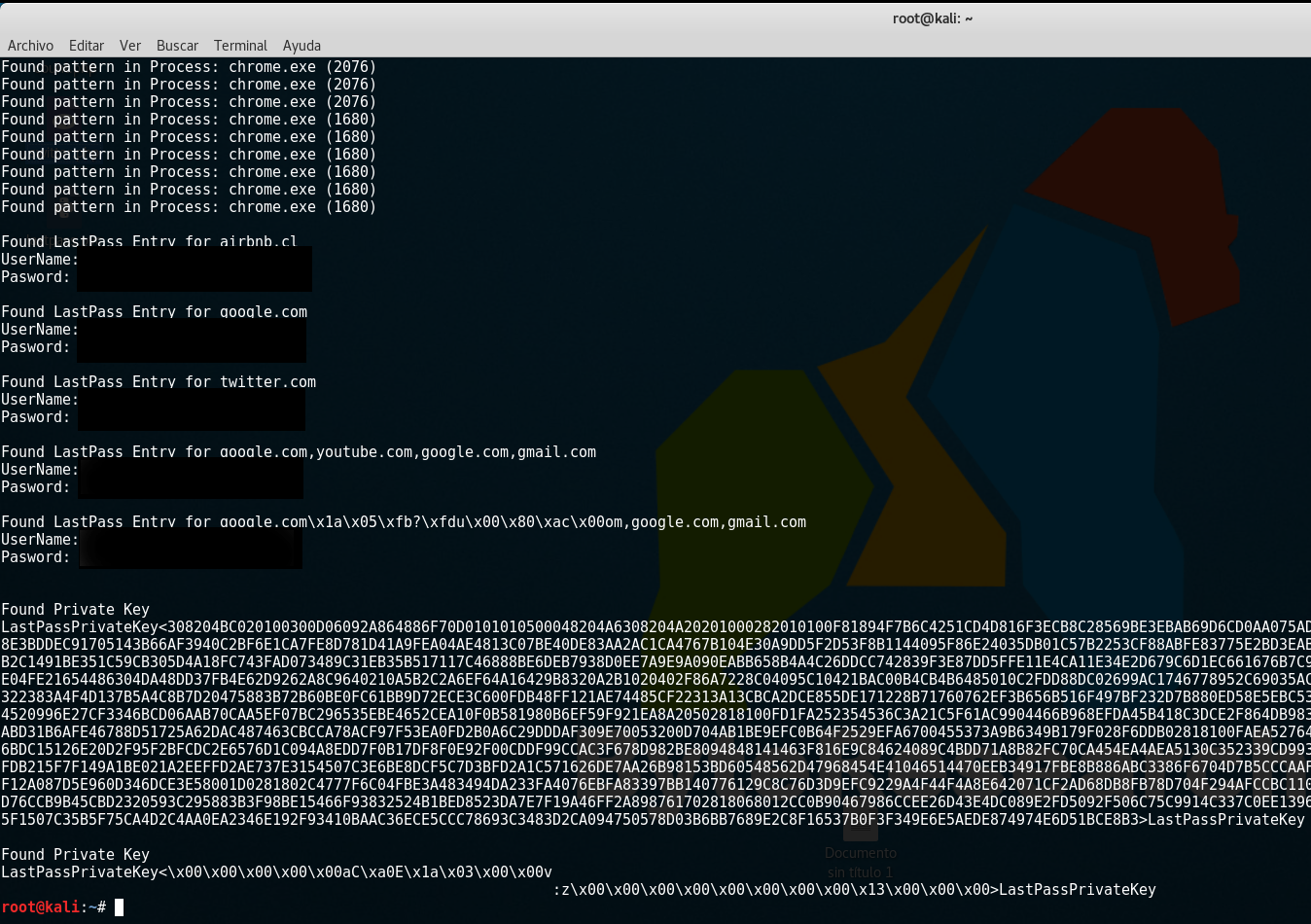
Task: Open the Editar menu
Action: point(87,46)
